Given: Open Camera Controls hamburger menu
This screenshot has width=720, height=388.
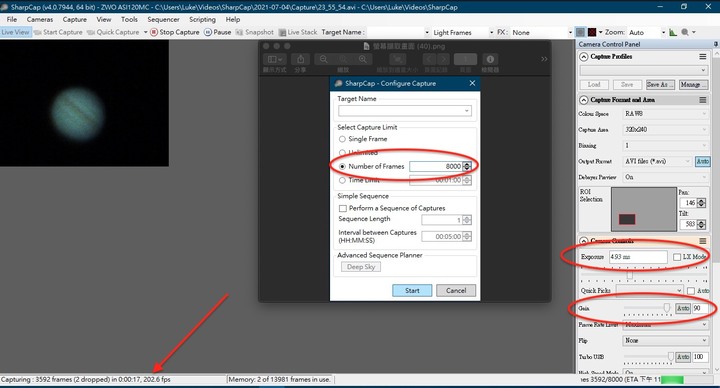Looking at the screenshot, I should point(703,241).
